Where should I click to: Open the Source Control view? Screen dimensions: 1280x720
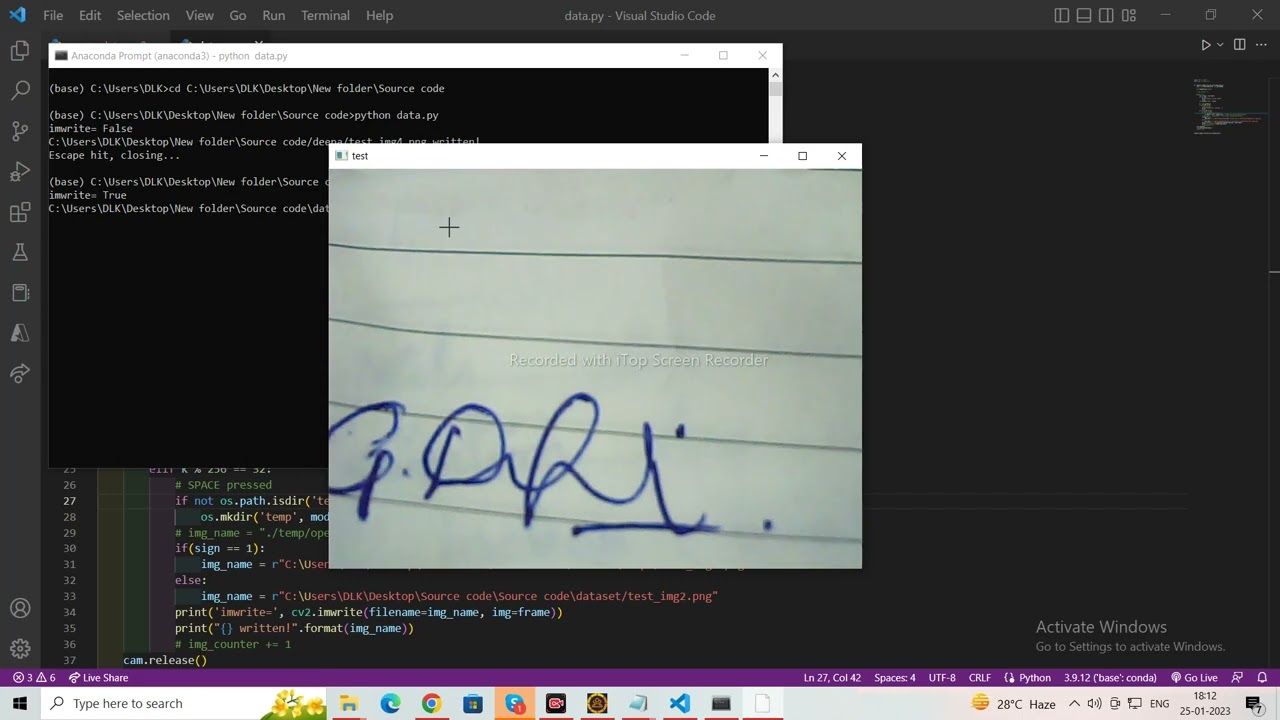20,131
